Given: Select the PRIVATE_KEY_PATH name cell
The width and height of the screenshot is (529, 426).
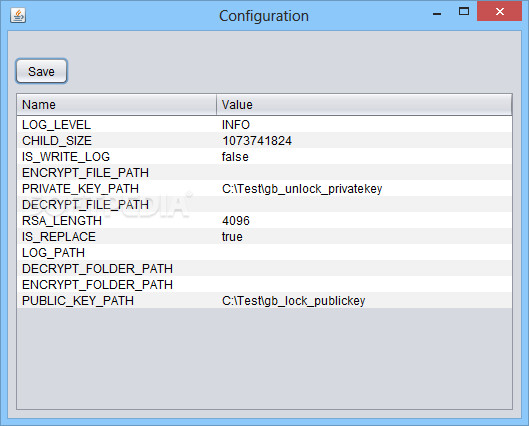Looking at the screenshot, I should 117,189.
